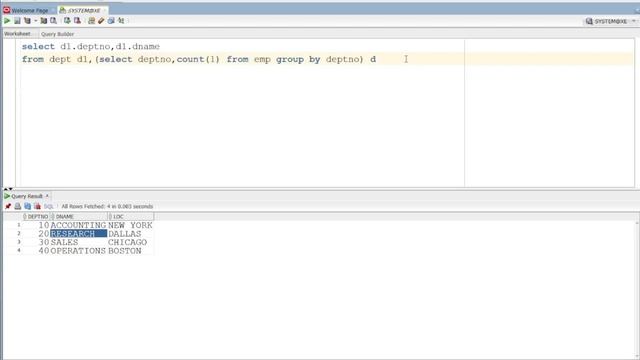This screenshot has height=360, width=640.
Task: Select the DALLAS cell
Action: [x=131, y=234]
